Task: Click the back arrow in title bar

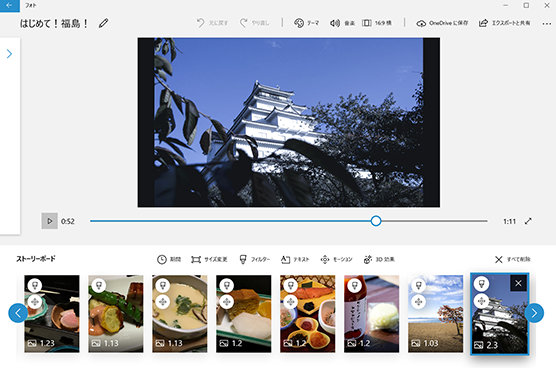Action: tap(10, 5)
